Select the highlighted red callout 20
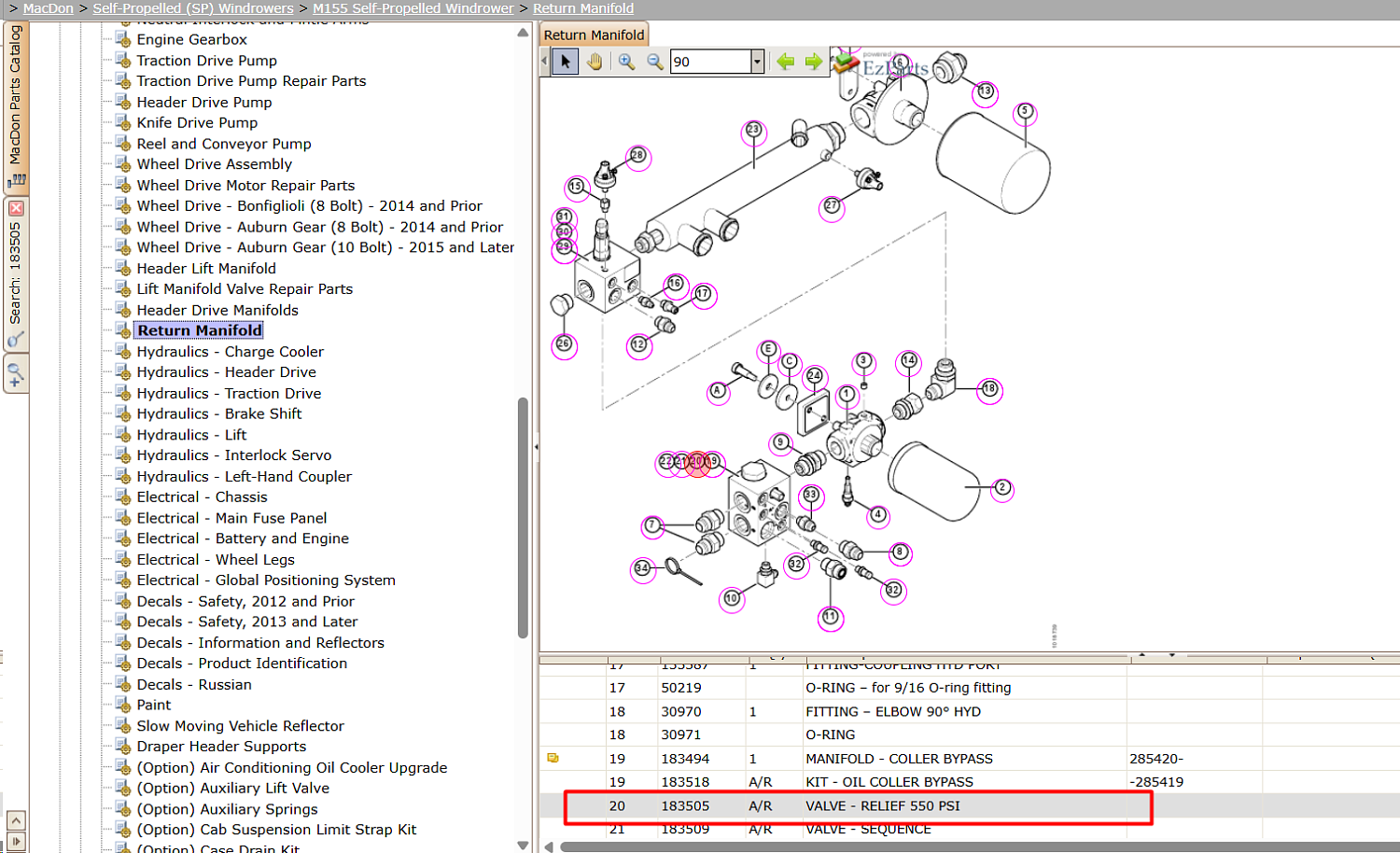The height and width of the screenshot is (853, 1400). (x=697, y=462)
